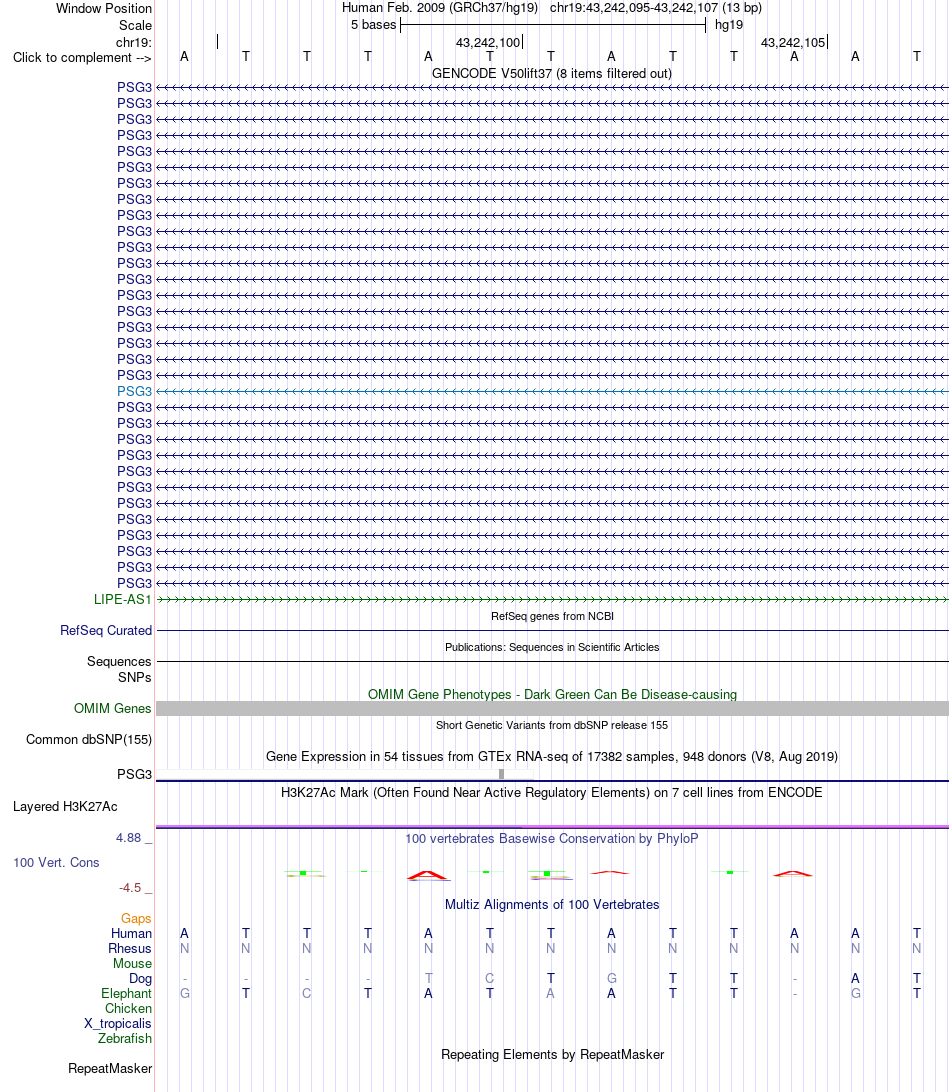
Task: Click the 100 Vert. Cons label
Action: point(56,862)
